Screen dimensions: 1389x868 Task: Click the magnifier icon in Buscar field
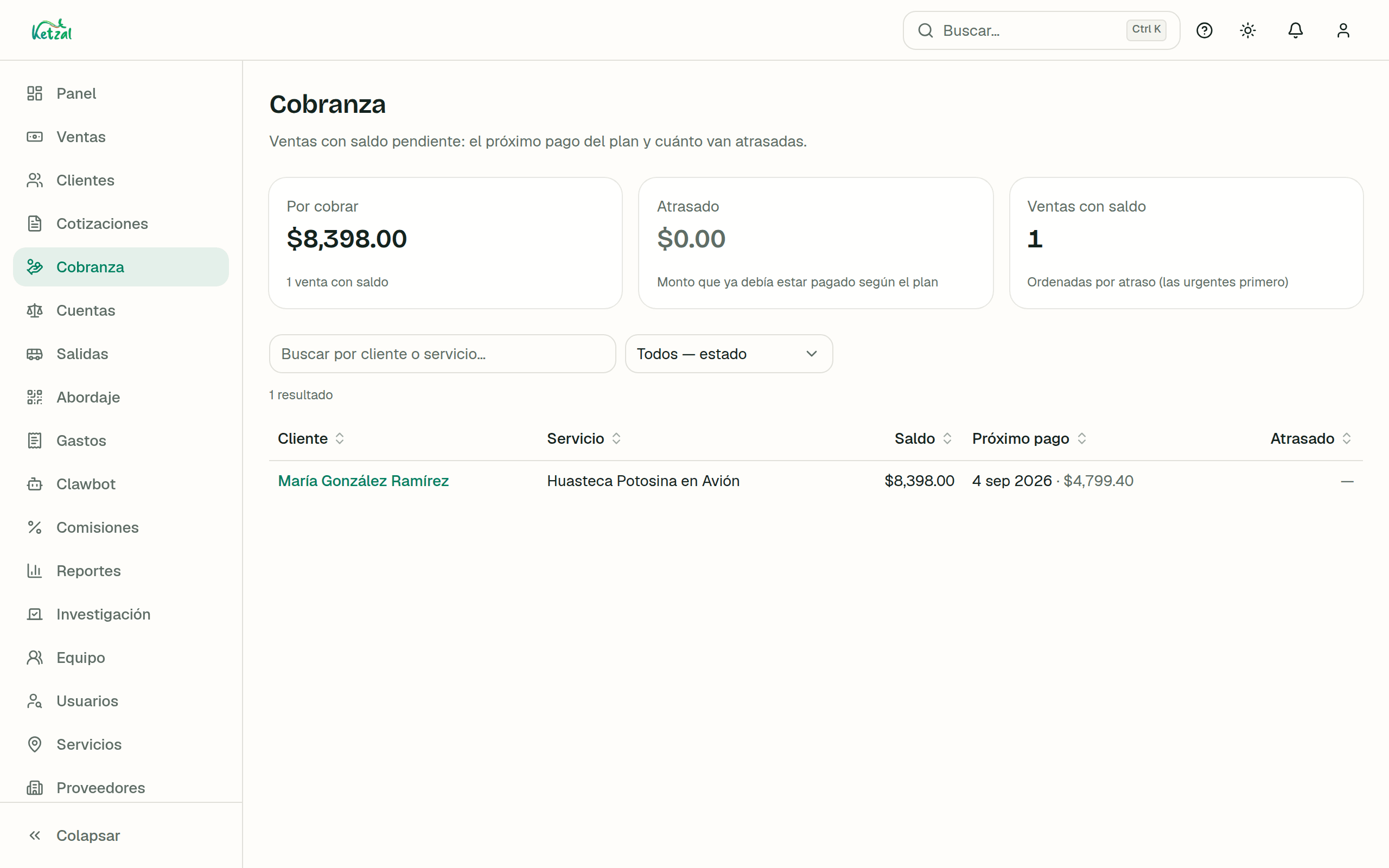[x=925, y=30]
